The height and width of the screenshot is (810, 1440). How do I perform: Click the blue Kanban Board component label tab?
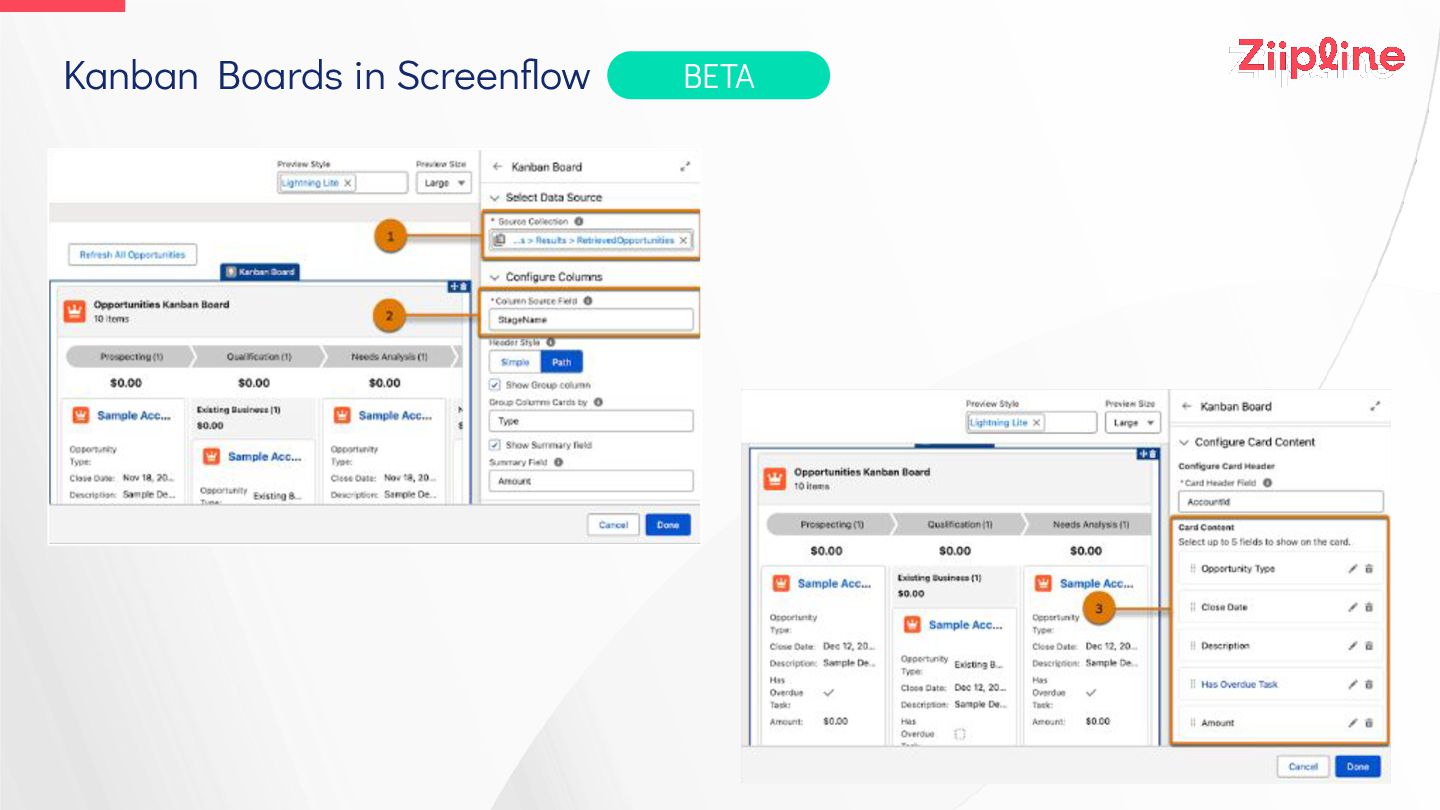(260, 272)
